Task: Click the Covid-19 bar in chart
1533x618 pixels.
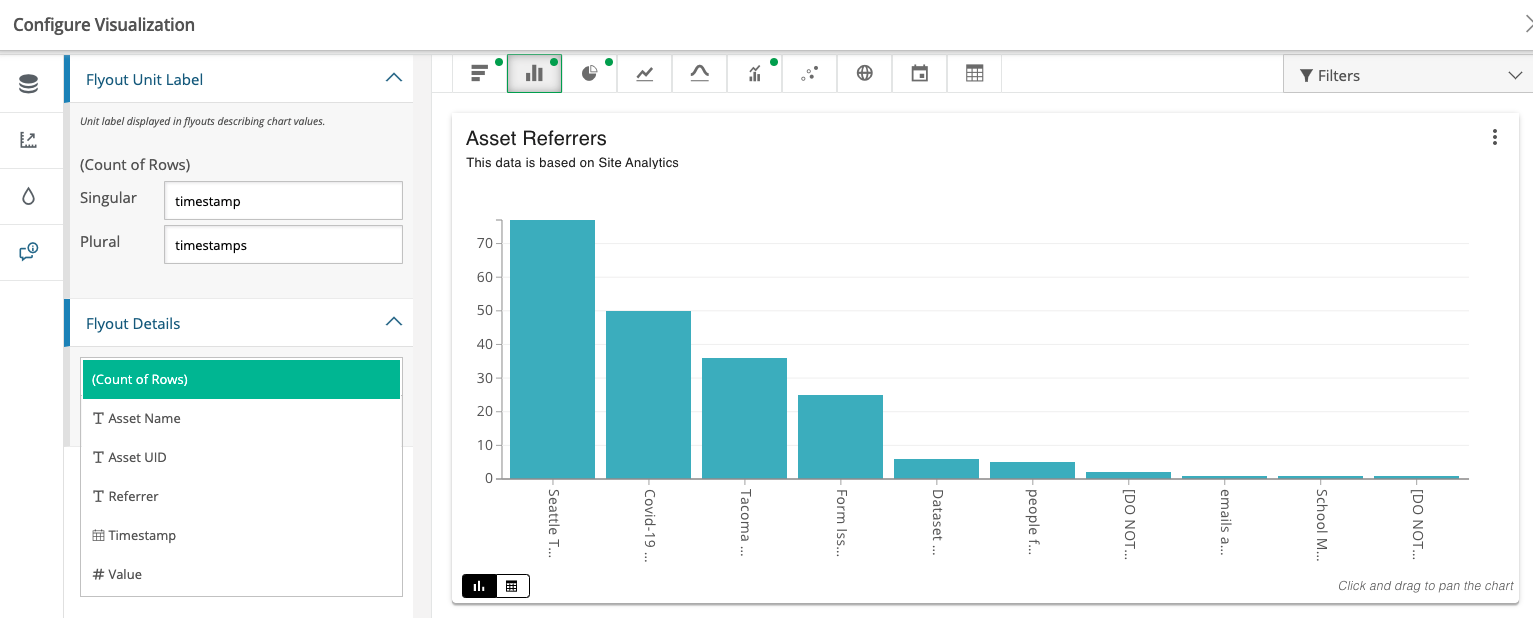Action: 648,394
